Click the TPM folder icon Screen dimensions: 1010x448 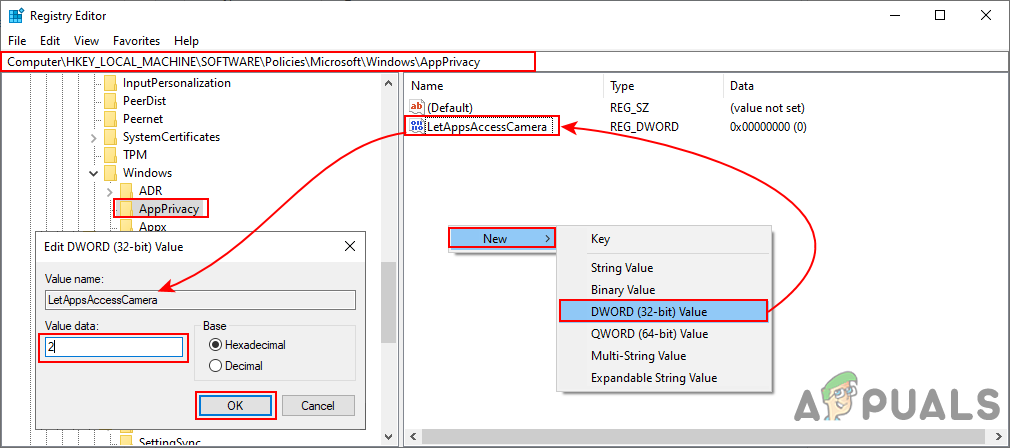111,155
